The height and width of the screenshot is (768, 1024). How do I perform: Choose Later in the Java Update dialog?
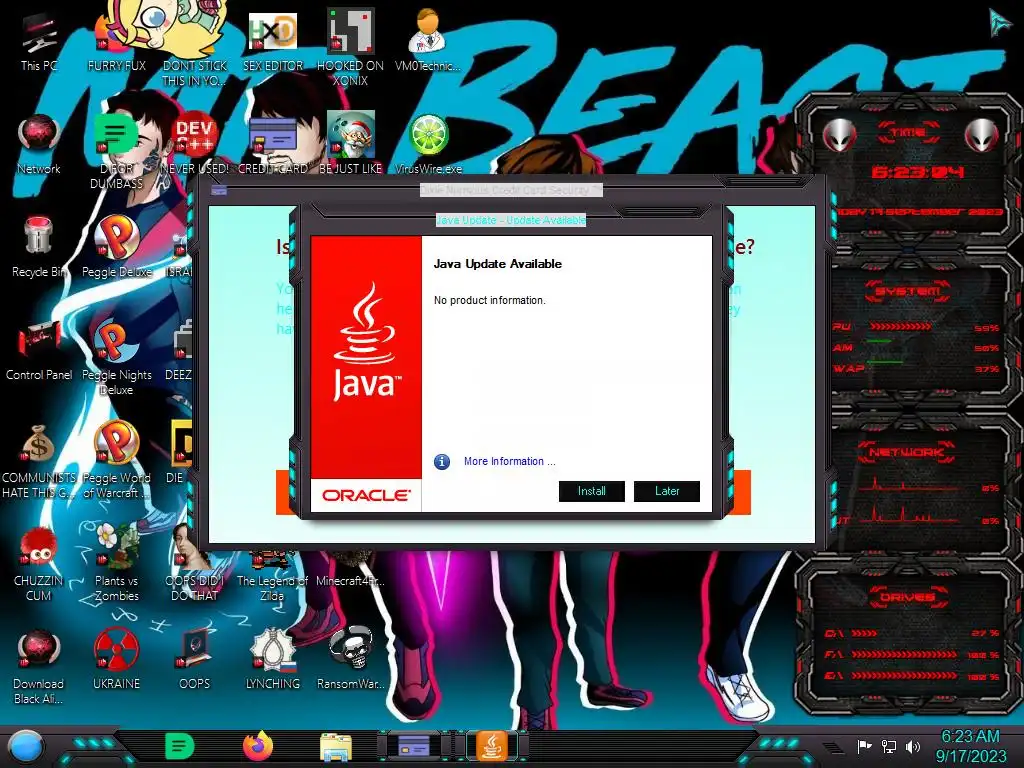pyautogui.click(x=667, y=491)
